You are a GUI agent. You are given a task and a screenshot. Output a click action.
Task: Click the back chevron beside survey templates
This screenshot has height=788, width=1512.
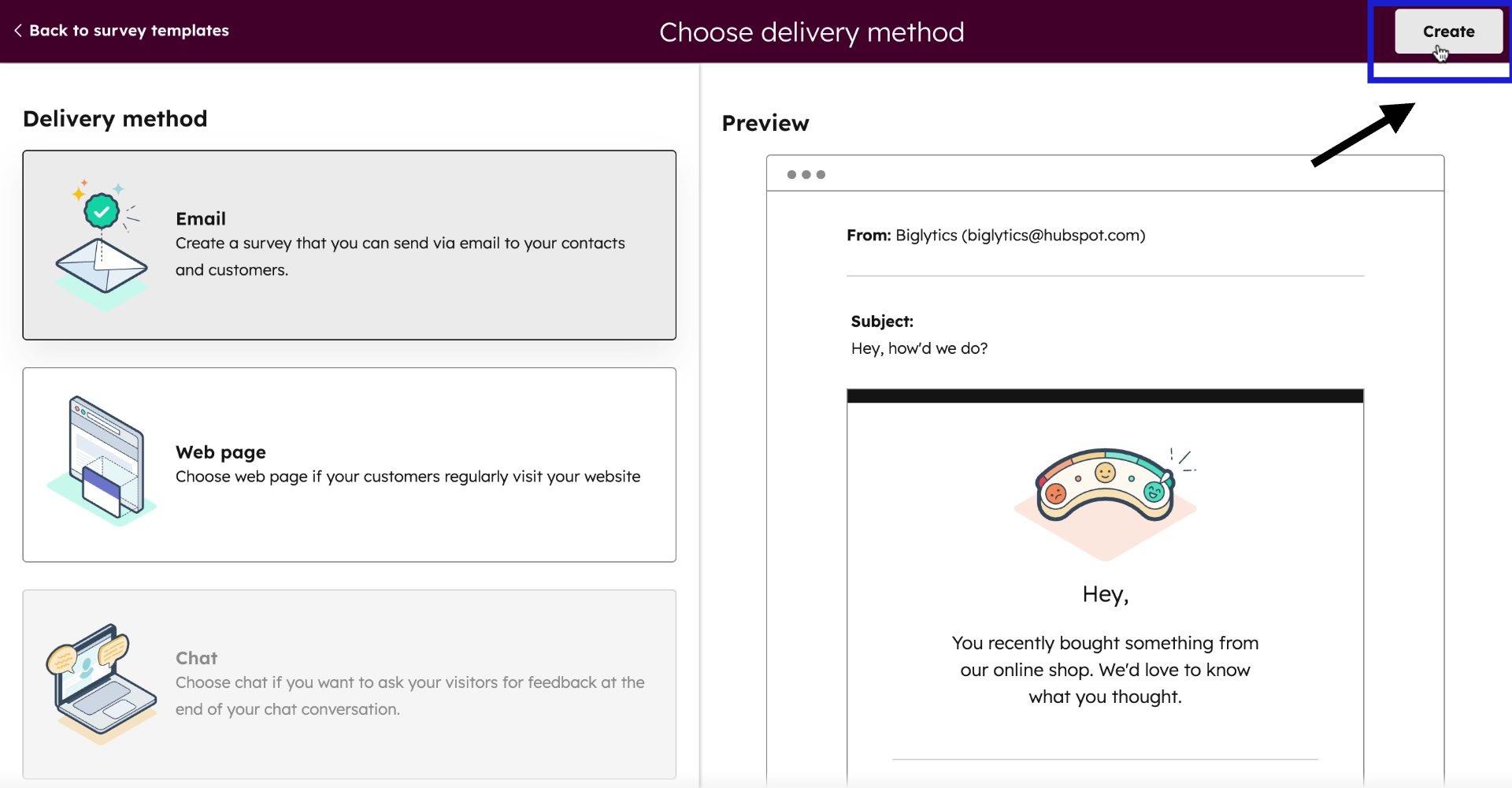(17, 31)
